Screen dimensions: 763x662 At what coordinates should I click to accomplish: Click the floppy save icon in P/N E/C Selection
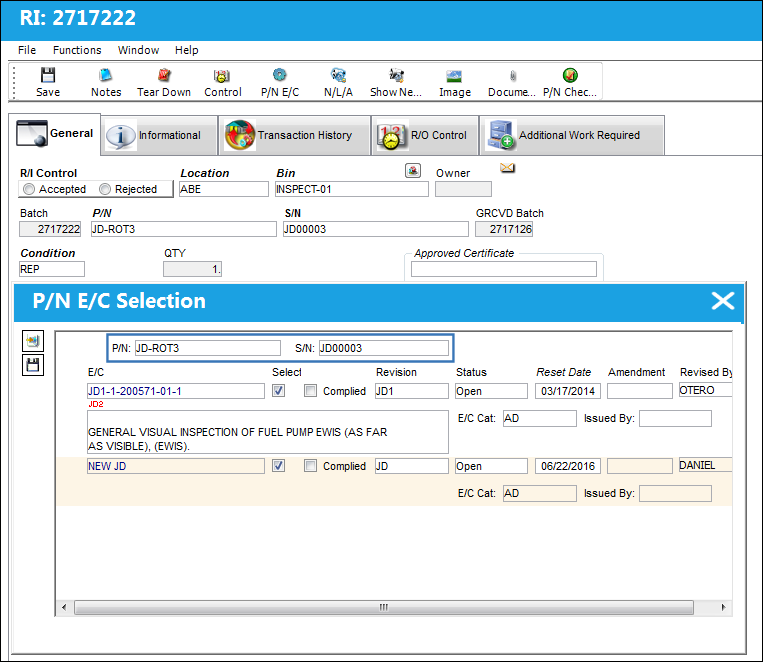[x=33, y=365]
